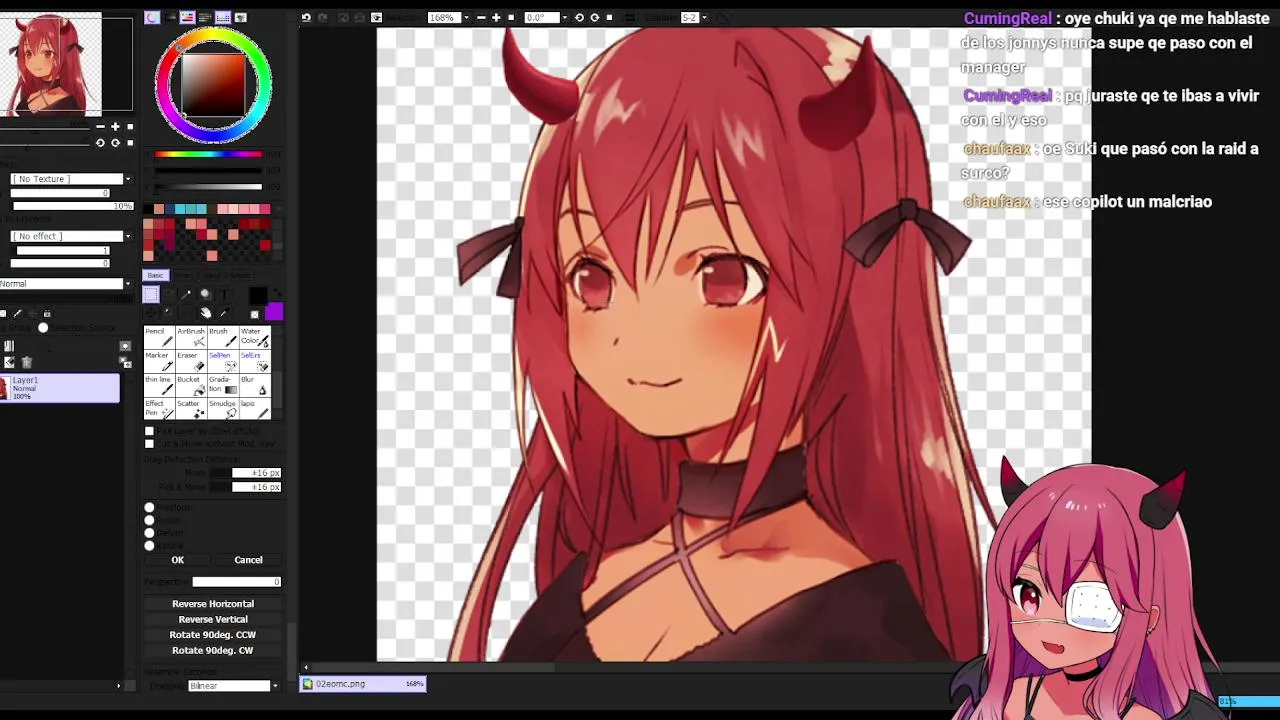Screen dimensions: 1280x720
Task: Pick the purple background color swatch
Action: tap(274, 312)
